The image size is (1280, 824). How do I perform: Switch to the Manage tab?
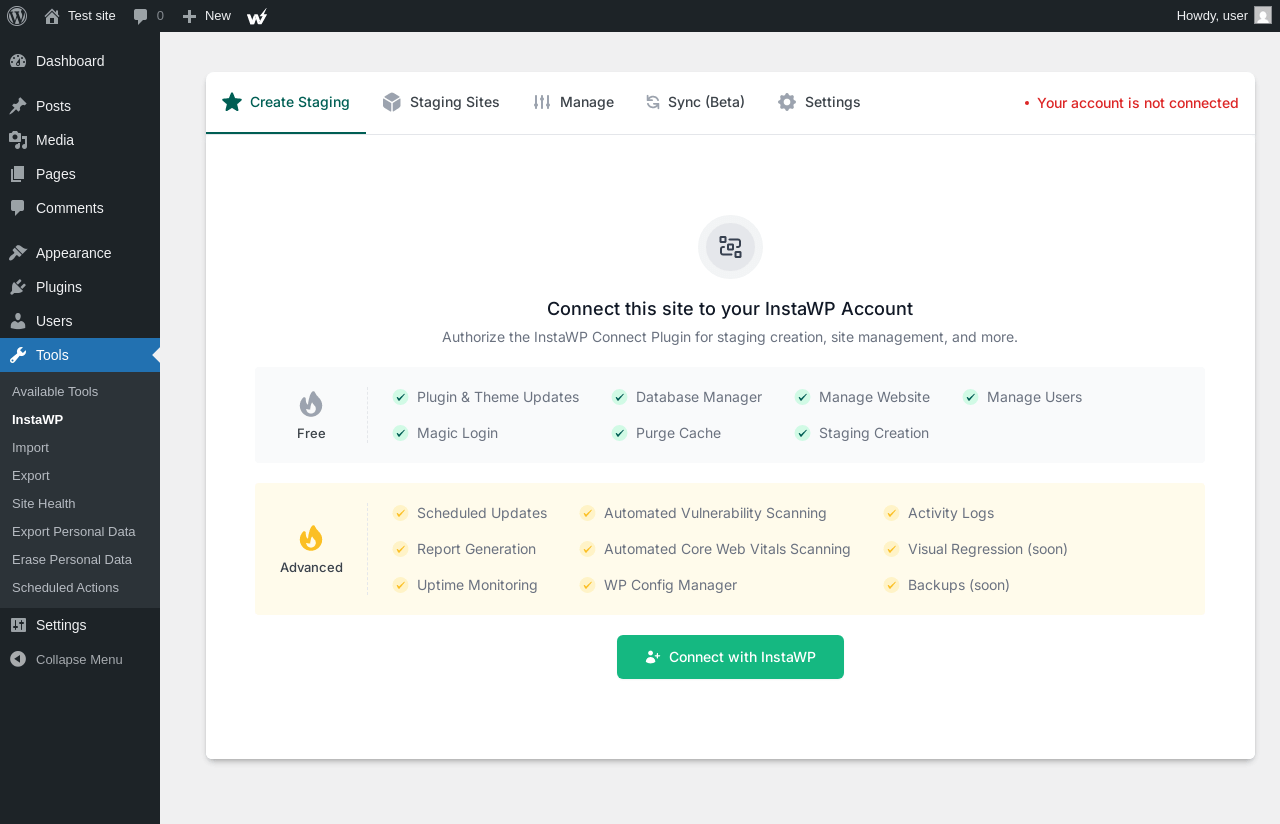point(573,102)
